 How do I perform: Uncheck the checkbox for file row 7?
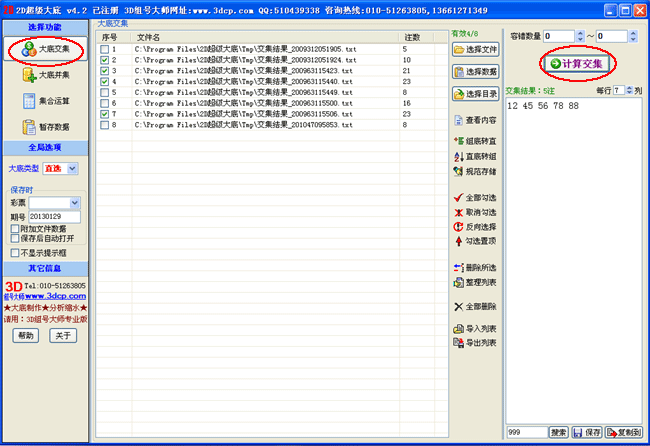pyautogui.click(x=105, y=115)
